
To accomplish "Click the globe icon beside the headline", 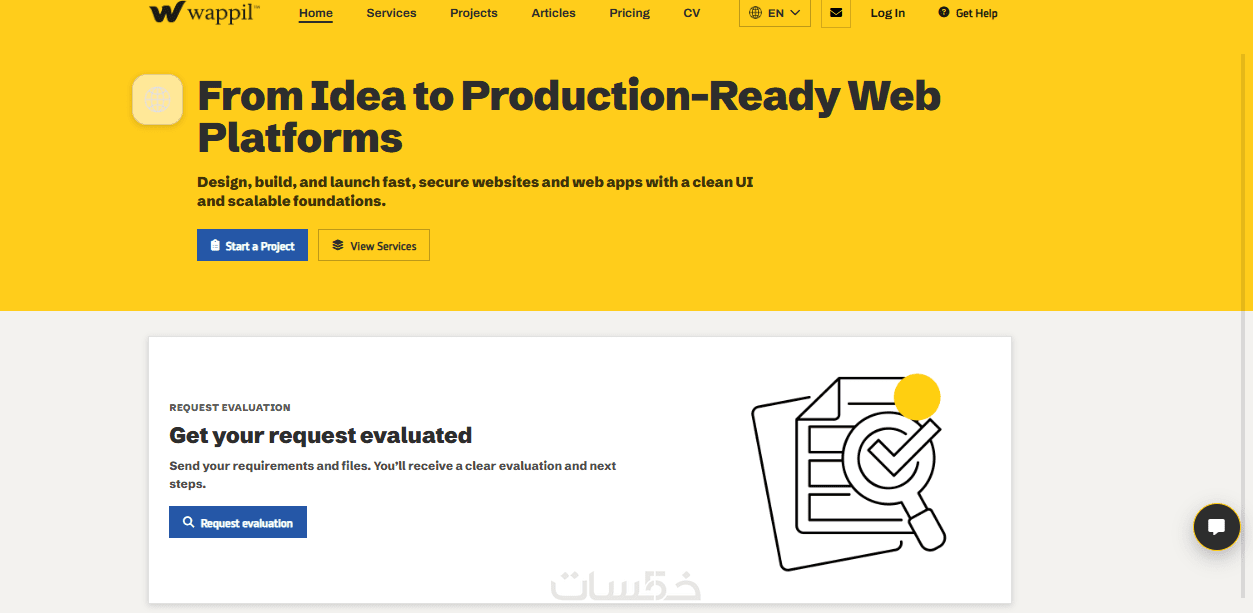I will (x=157, y=99).
